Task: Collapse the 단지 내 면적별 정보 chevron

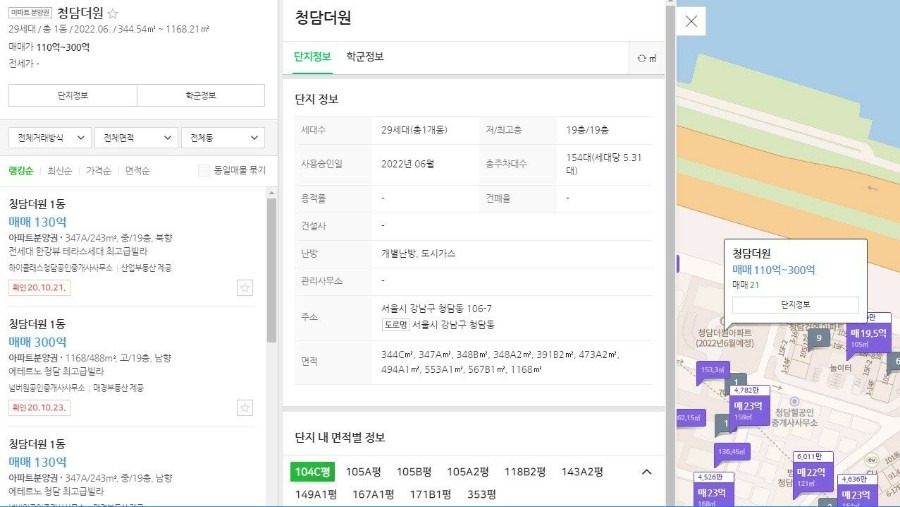Action: [x=646, y=472]
